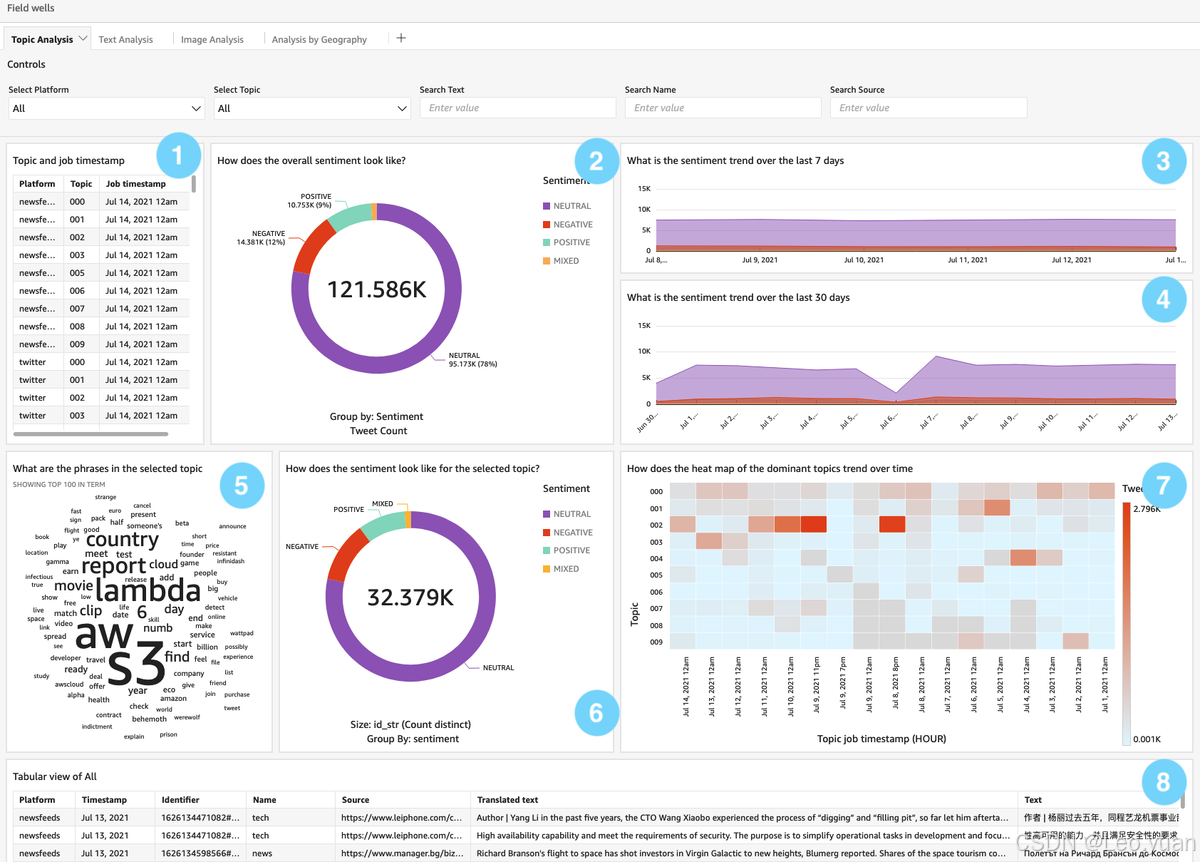Focus the Search Text input field

[x=518, y=108]
